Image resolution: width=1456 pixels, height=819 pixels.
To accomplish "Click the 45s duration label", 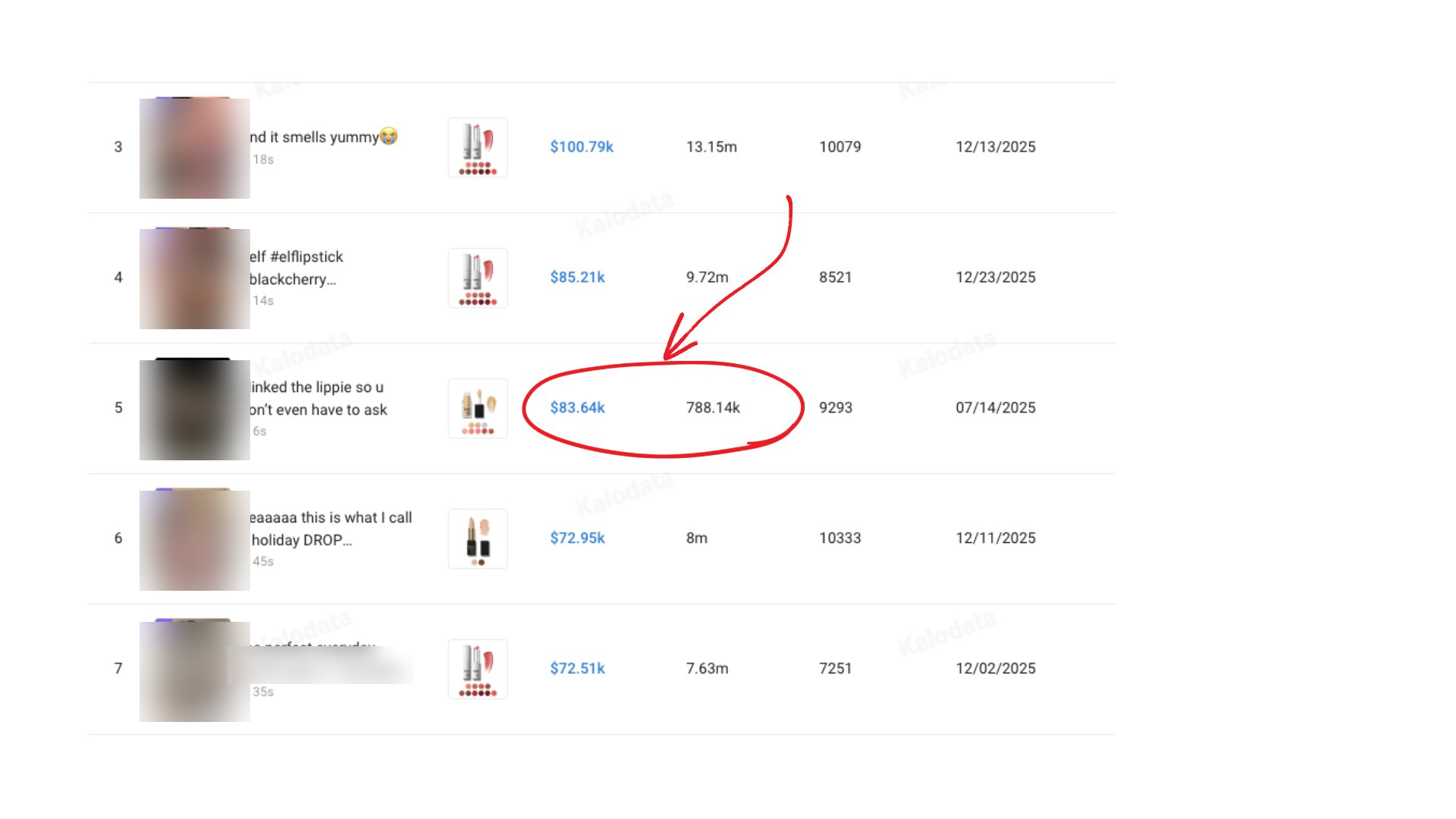I will [263, 561].
